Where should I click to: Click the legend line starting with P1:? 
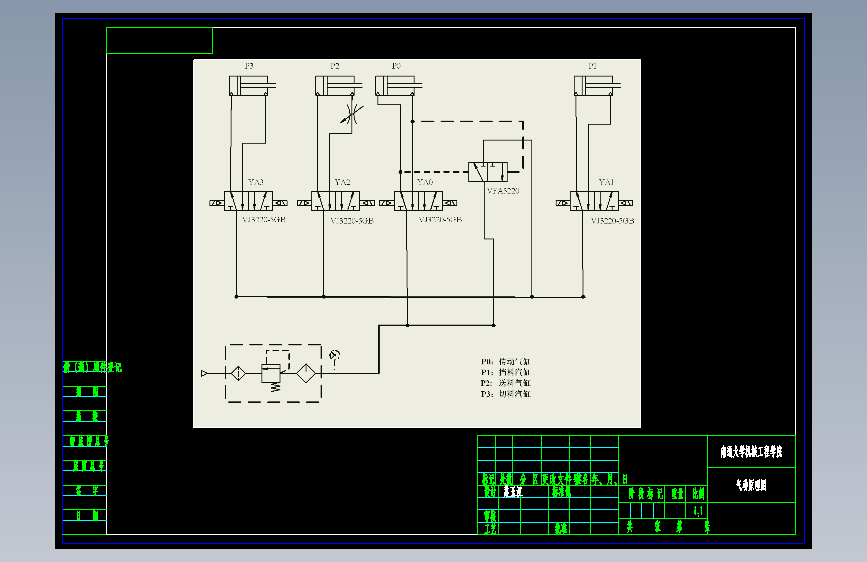tap(506, 372)
